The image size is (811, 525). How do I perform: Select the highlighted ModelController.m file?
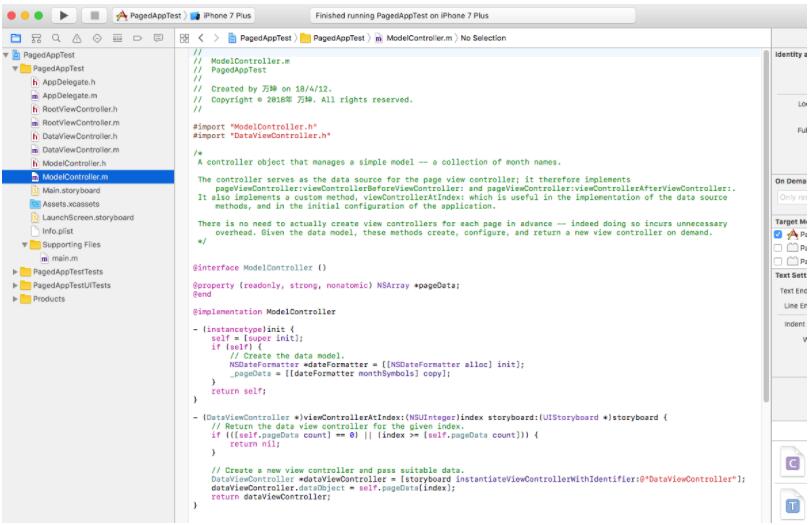point(88,177)
